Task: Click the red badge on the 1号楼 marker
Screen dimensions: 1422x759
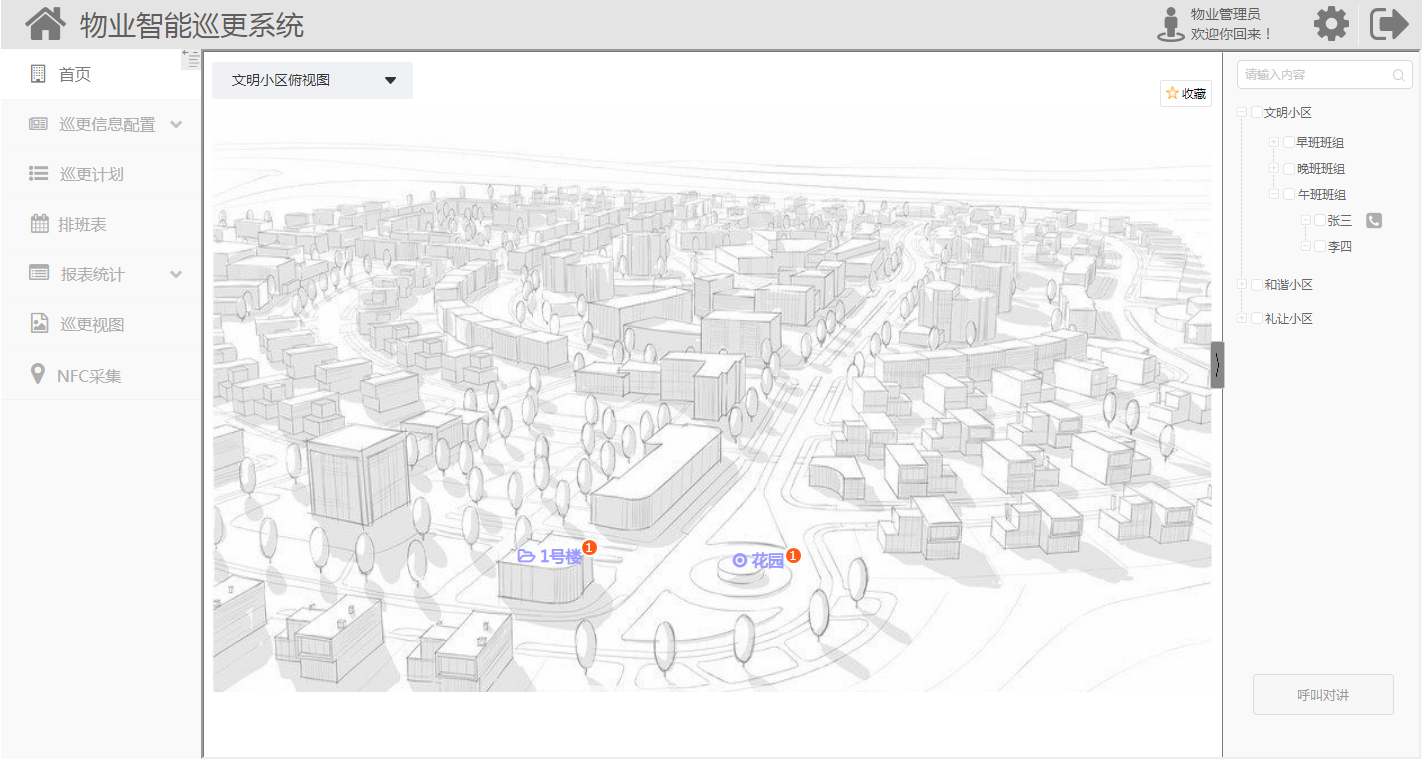Action: point(590,547)
